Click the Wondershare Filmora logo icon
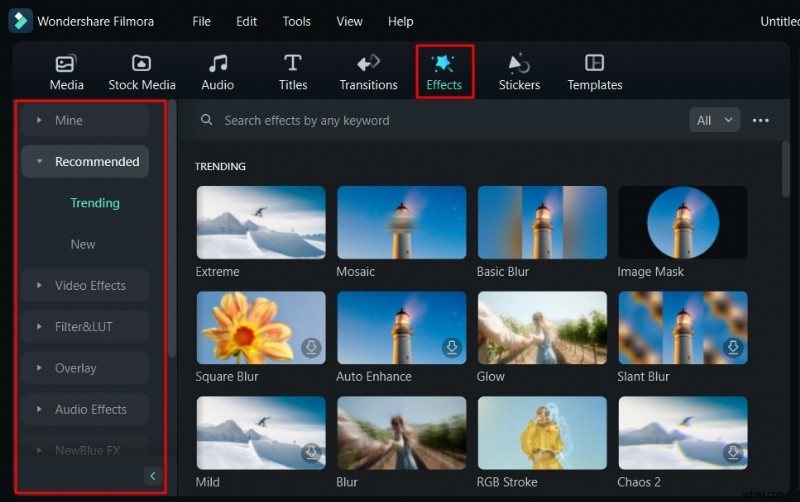 coord(20,21)
